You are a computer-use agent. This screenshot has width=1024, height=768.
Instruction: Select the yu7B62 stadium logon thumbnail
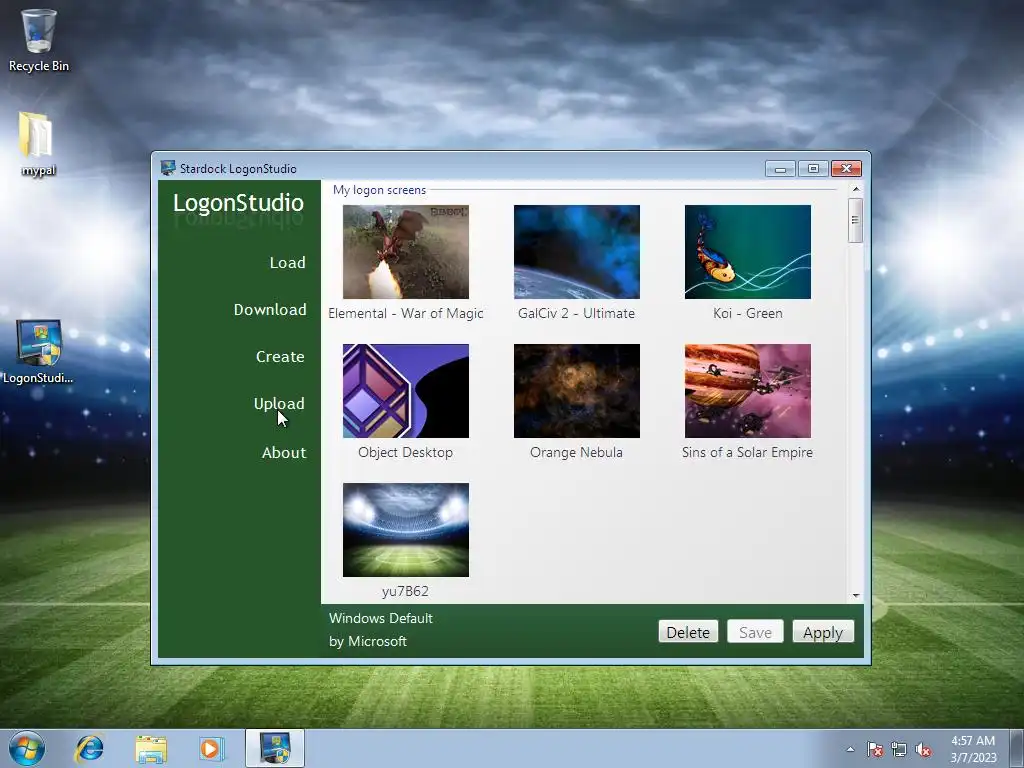click(x=406, y=530)
